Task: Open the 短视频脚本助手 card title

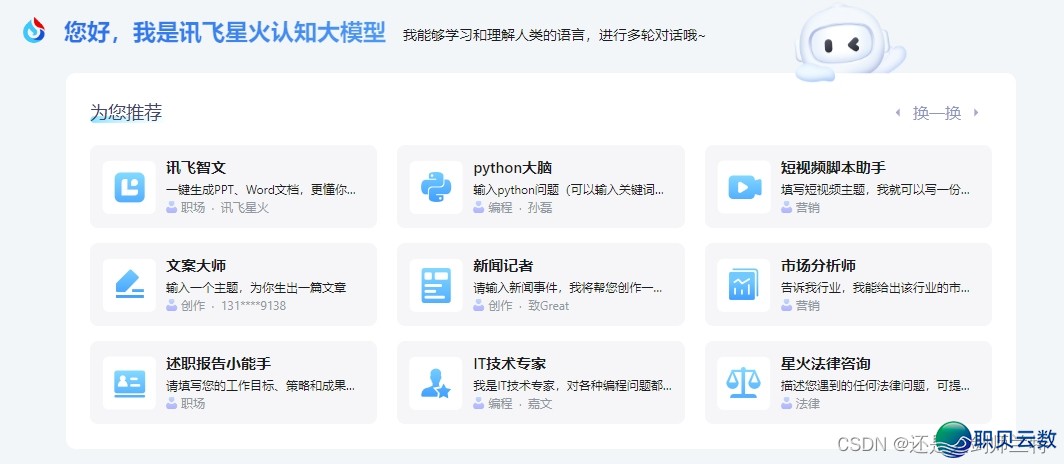Action: click(833, 168)
